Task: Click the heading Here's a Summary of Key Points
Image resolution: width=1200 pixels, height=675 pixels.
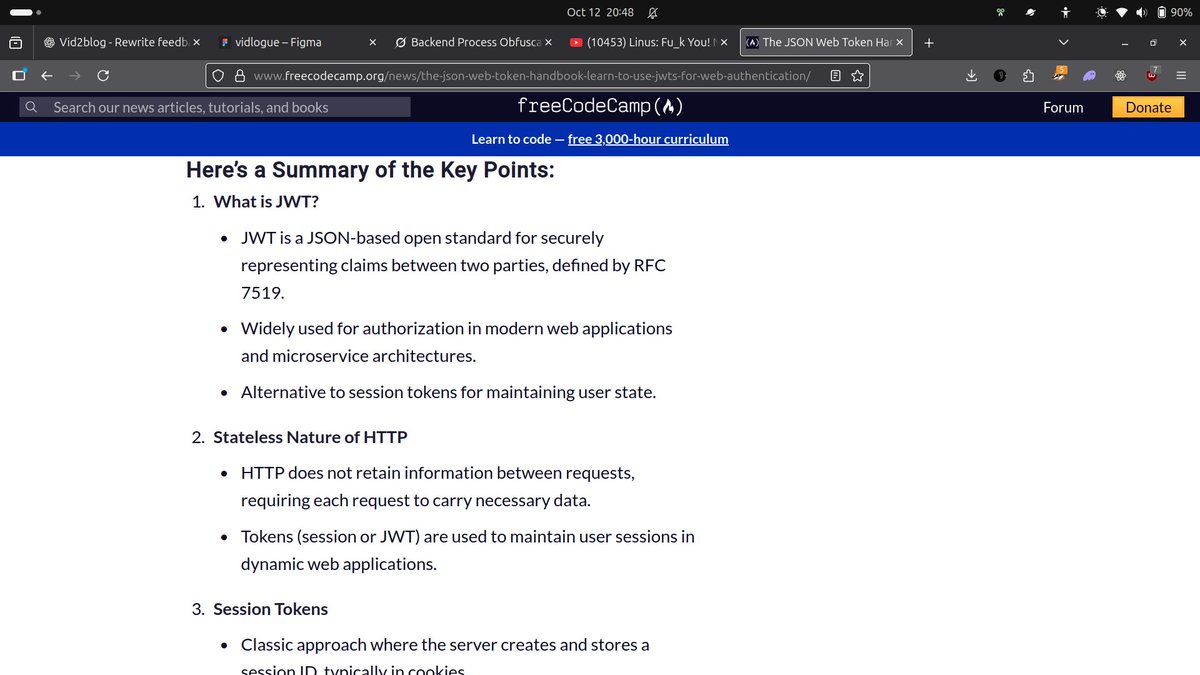Action: pyautogui.click(x=370, y=170)
